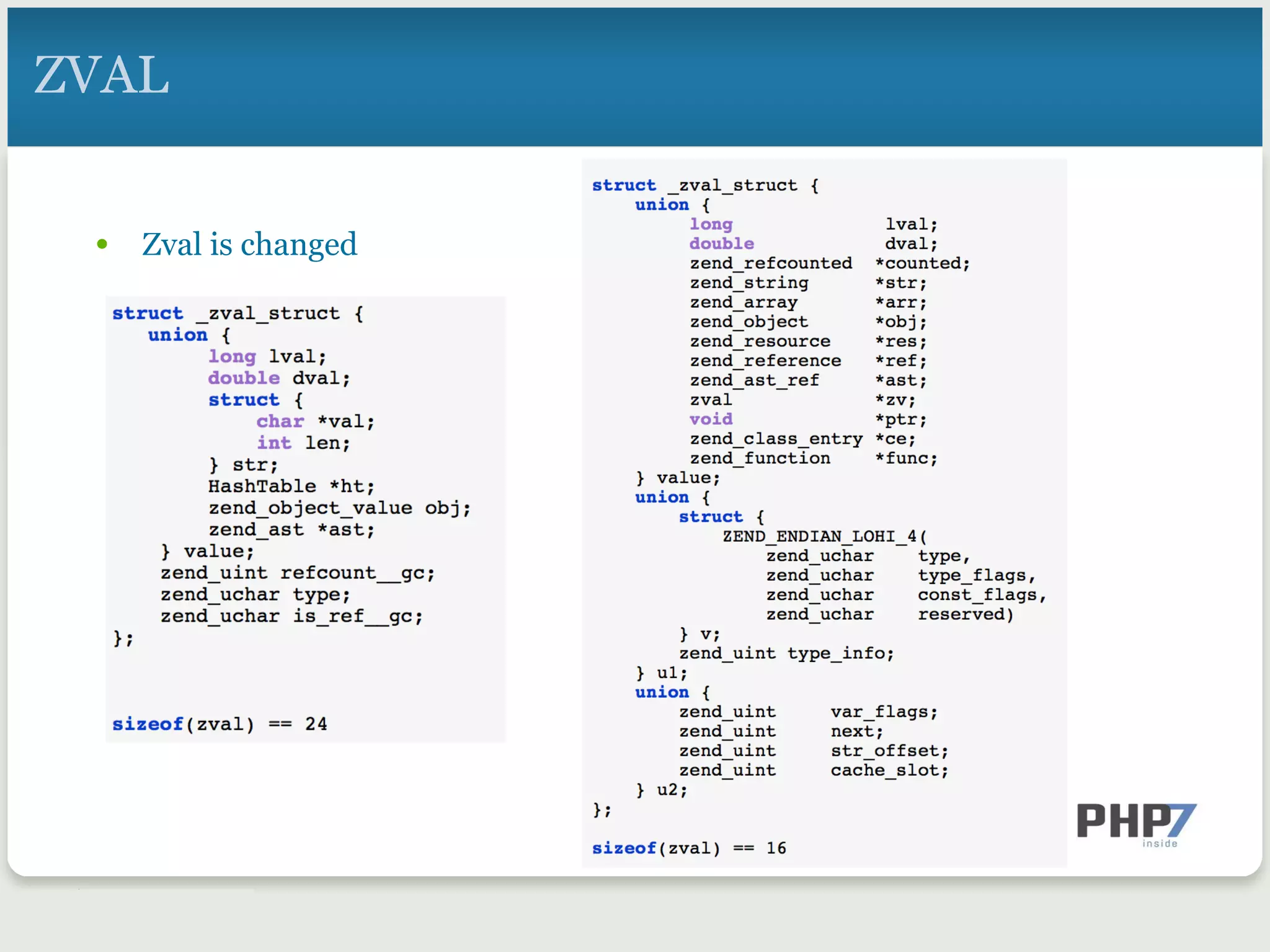Click 'zend_class_entry *ce;' line
This screenshot has width=1270, height=952.
click(802, 439)
